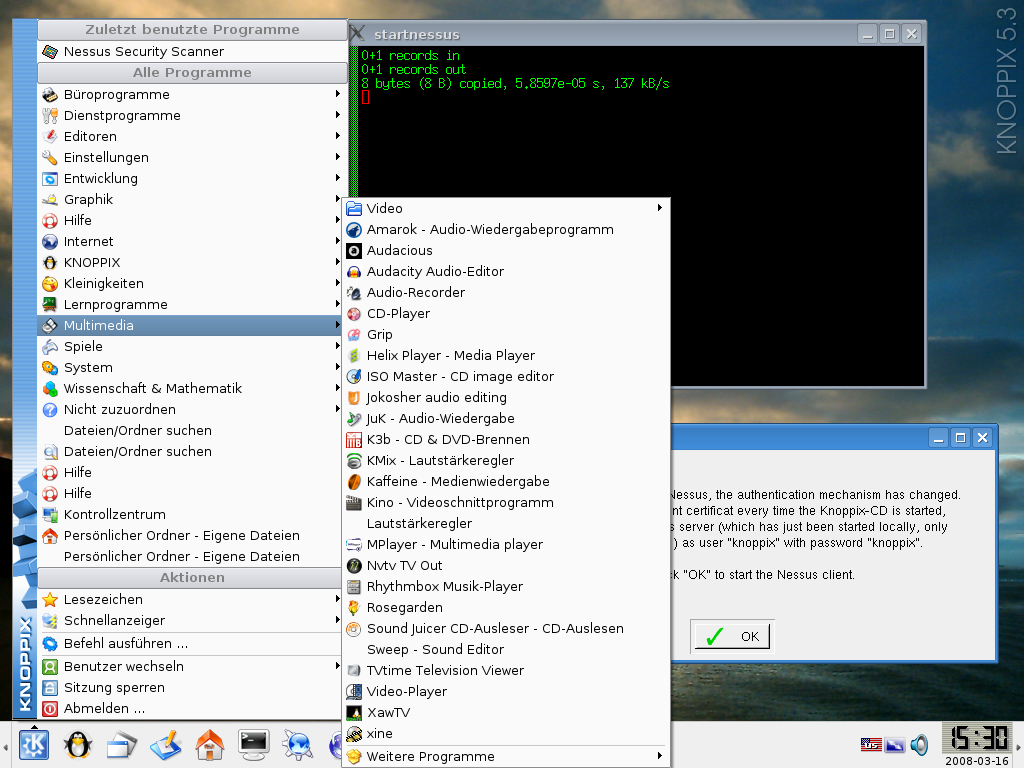Click the US flag keyboard layout icon
This screenshot has width=1024, height=768.
[871, 744]
